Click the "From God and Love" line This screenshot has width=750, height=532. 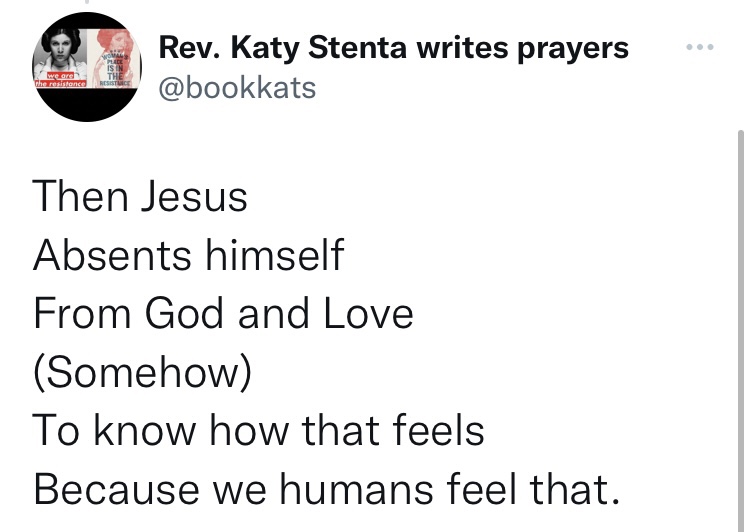[x=223, y=314]
